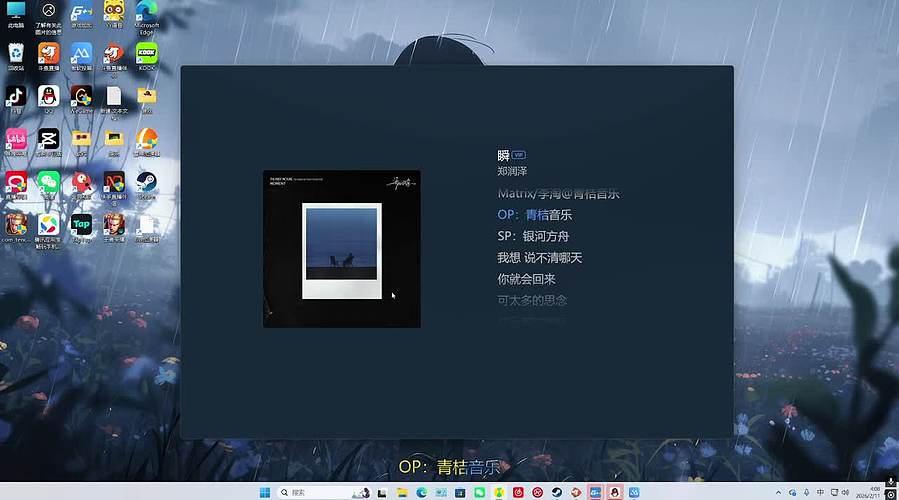Launch the yellow YY raccoon desktop shortcut
The width and height of the screenshot is (899, 500).
pyautogui.click(x=114, y=15)
